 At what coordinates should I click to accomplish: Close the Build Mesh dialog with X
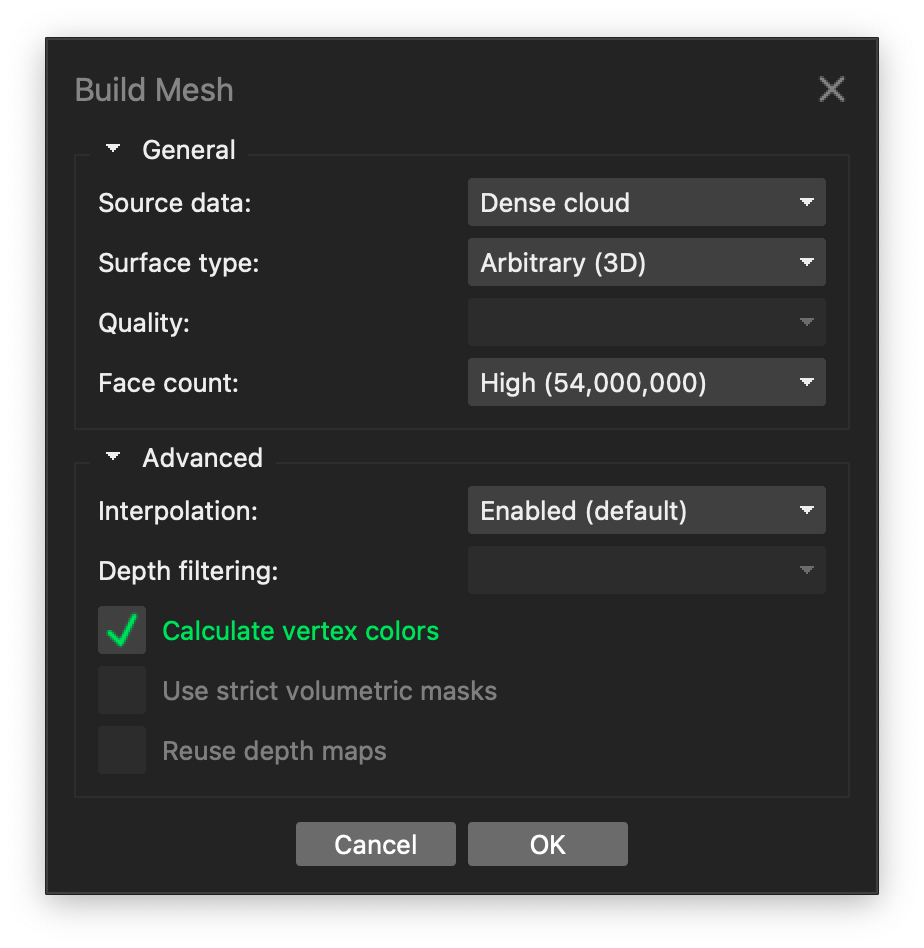point(831,89)
